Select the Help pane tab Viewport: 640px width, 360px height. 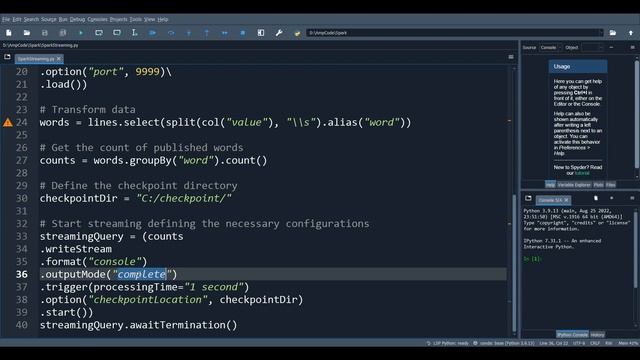[550, 185]
